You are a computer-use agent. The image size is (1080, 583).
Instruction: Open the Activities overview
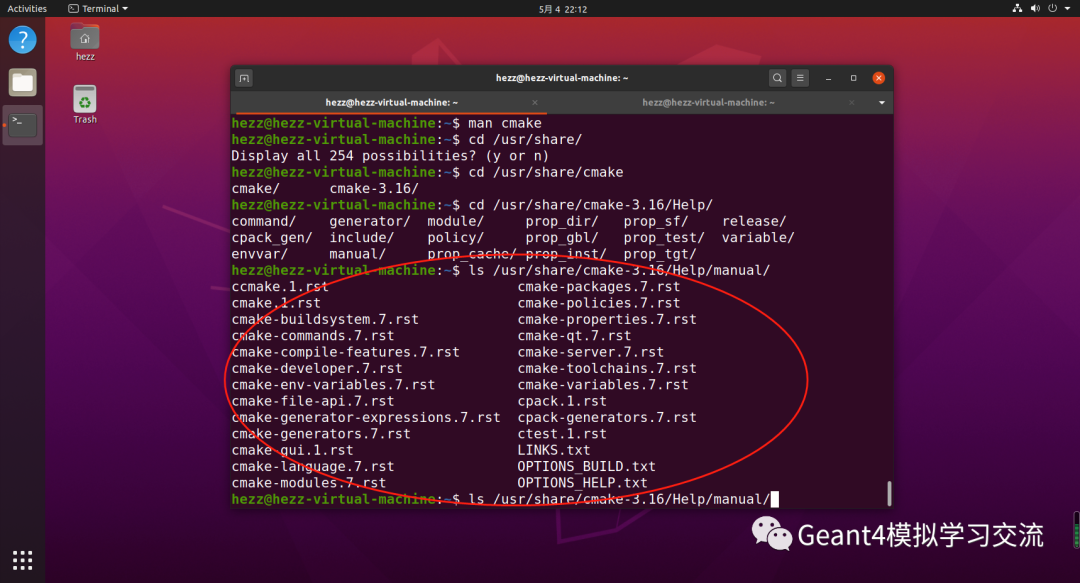tap(27, 8)
